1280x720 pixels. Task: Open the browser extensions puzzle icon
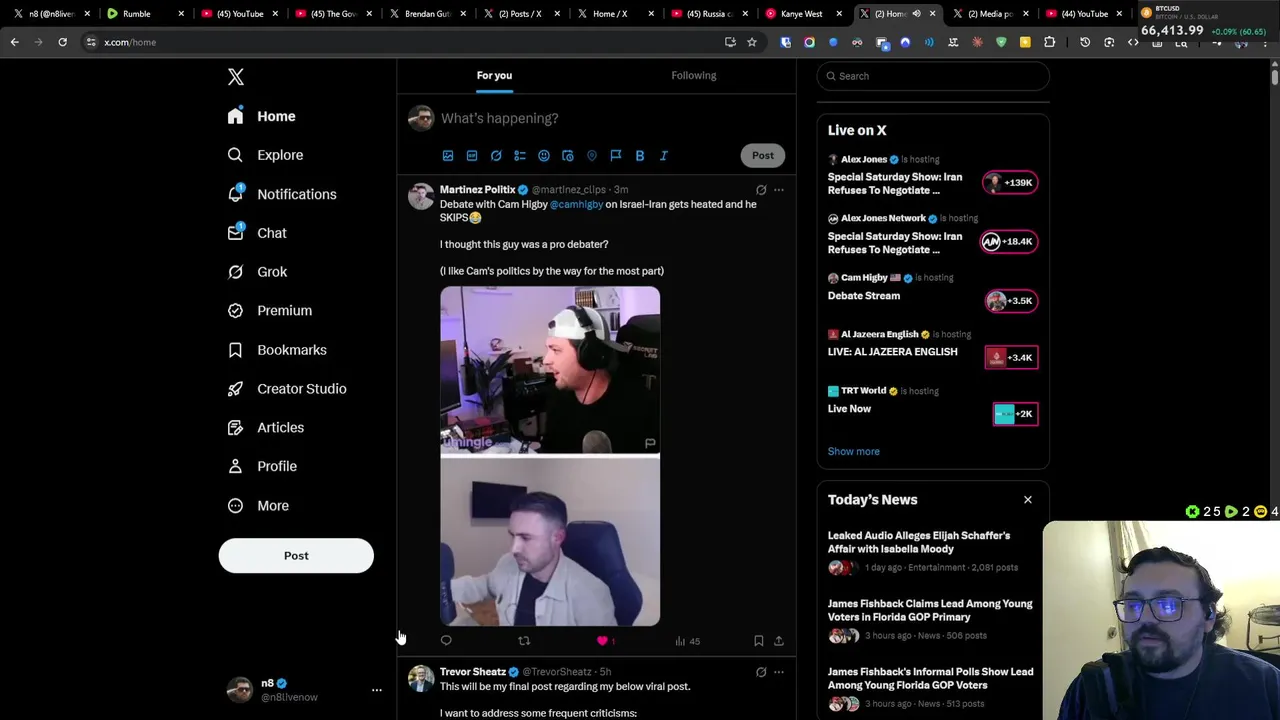coord(1049,42)
